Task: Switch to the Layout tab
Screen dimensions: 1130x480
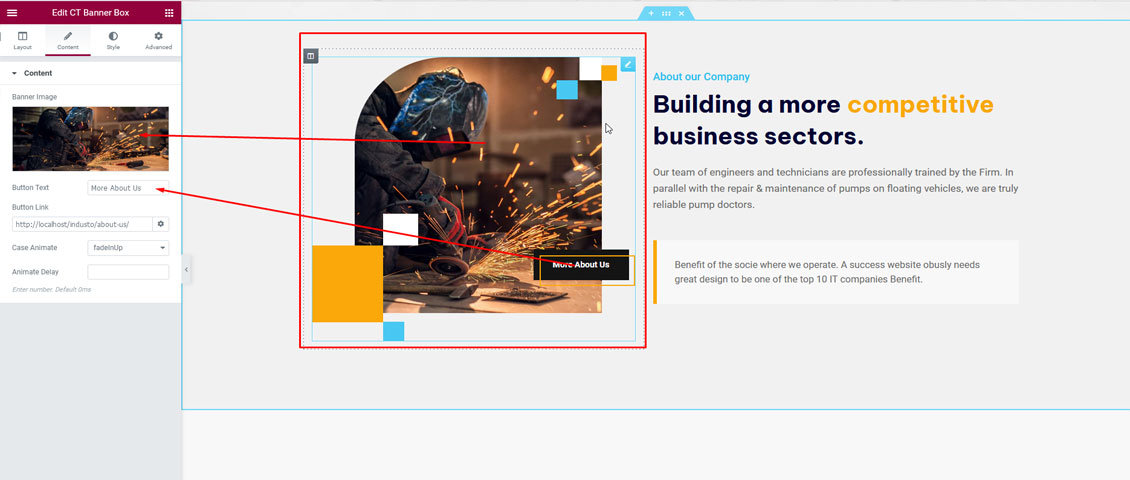Action: (x=22, y=41)
